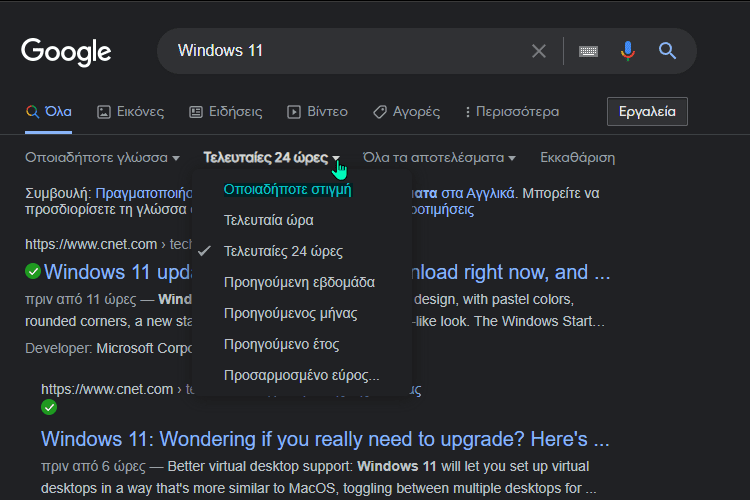The height and width of the screenshot is (500, 750).
Task: Click the Βίντεο tab play icon
Action: pos(294,112)
